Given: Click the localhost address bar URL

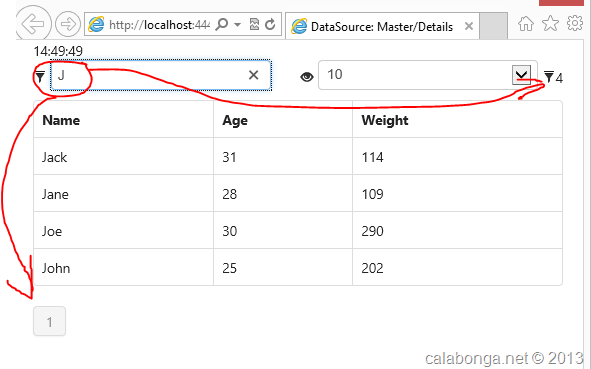Looking at the screenshot, I should 159,25.
